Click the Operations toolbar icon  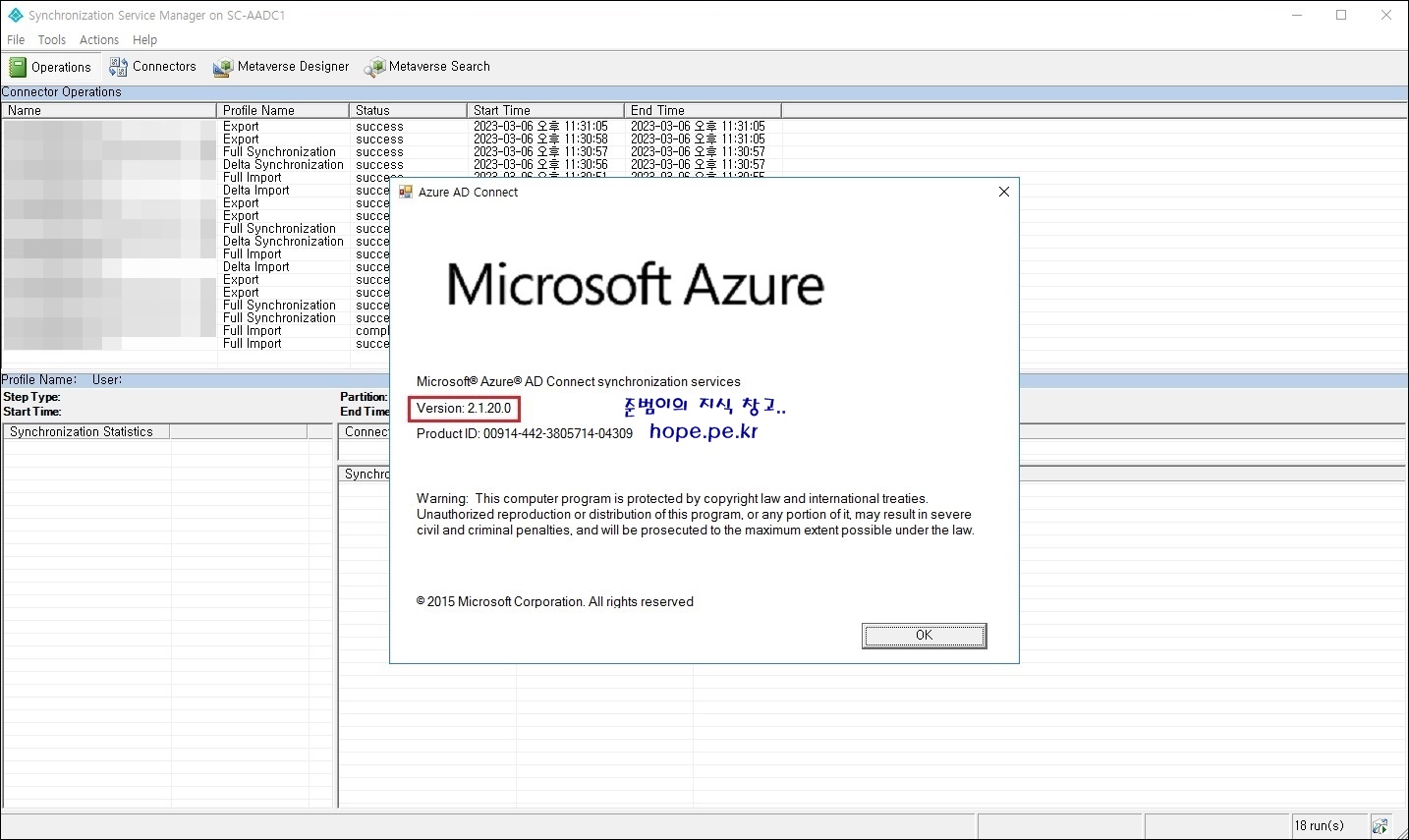pyautogui.click(x=18, y=67)
